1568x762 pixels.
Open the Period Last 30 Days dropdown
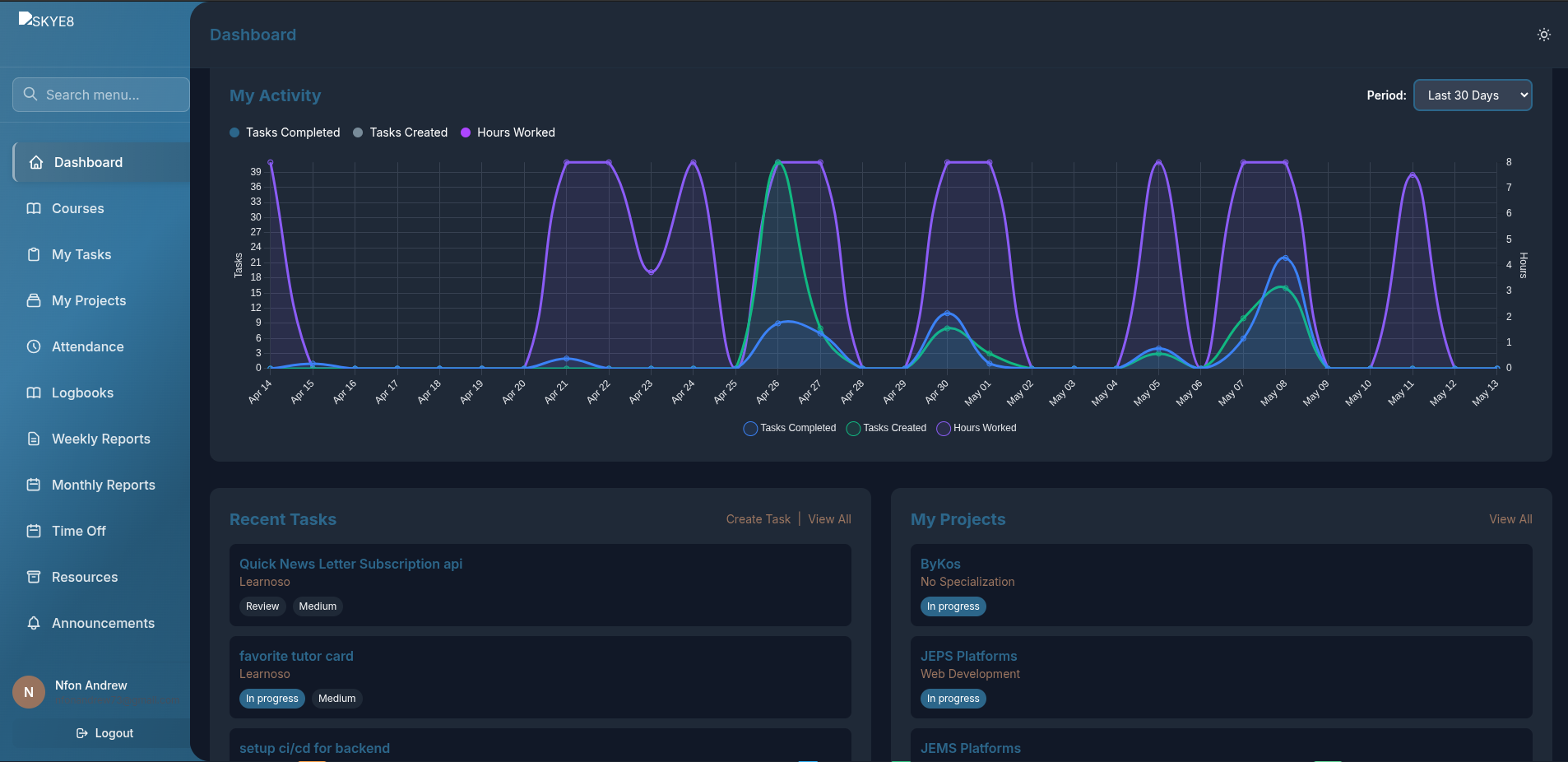pyautogui.click(x=1473, y=95)
